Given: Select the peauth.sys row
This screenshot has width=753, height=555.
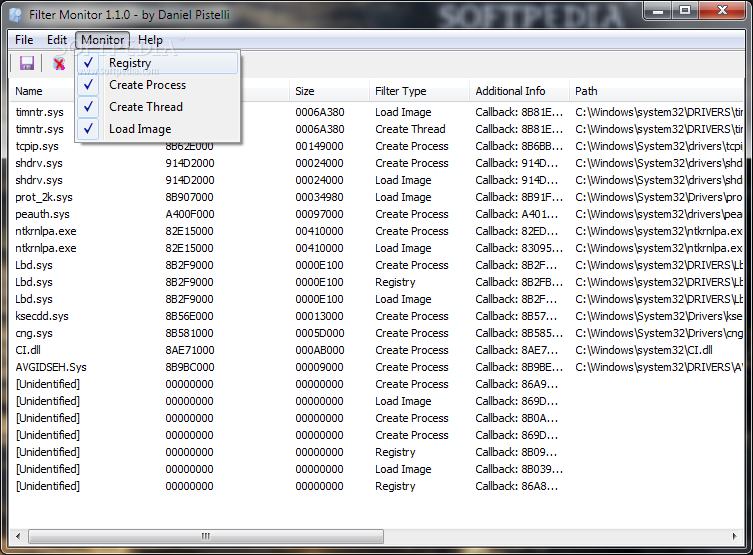Looking at the screenshot, I should click(376, 214).
